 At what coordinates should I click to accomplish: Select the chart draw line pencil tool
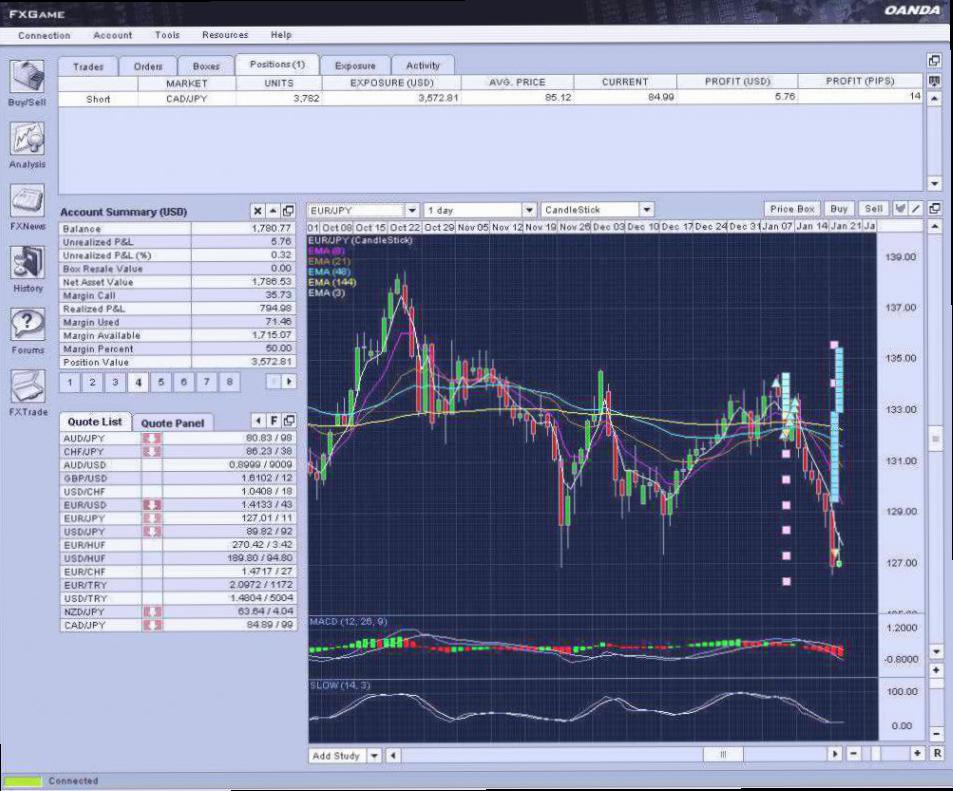[916, 209]
